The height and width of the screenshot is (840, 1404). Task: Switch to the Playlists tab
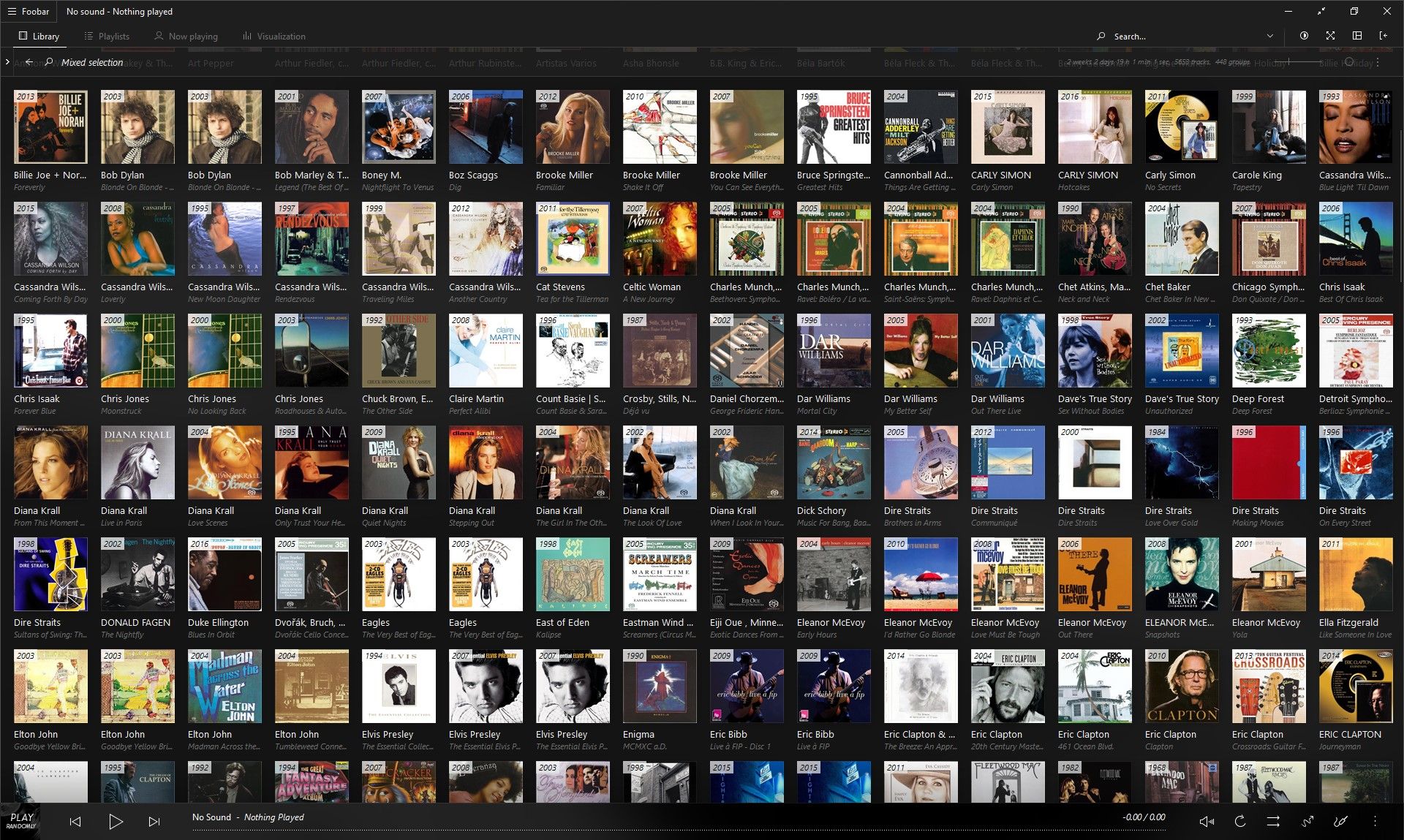[106, 36]
